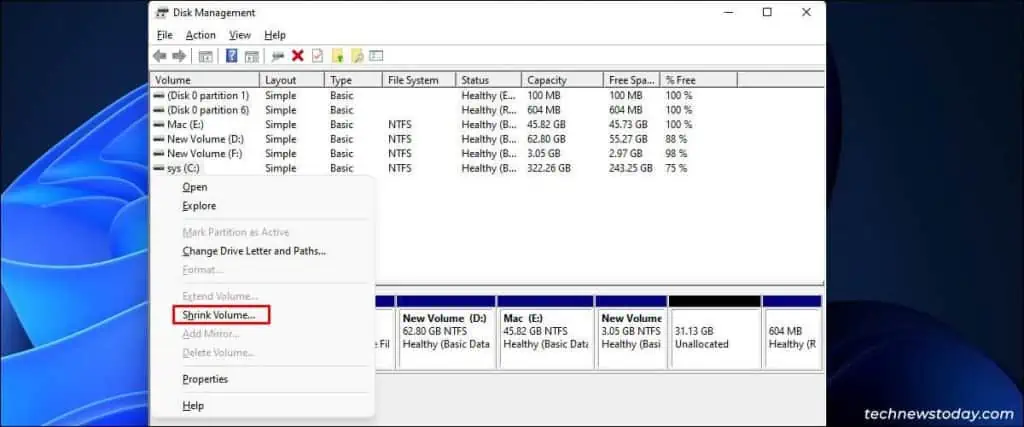Click NTFS cell in the sys (C:) row
Screen dimensions: 1024x427
click(x=400, y=168)
